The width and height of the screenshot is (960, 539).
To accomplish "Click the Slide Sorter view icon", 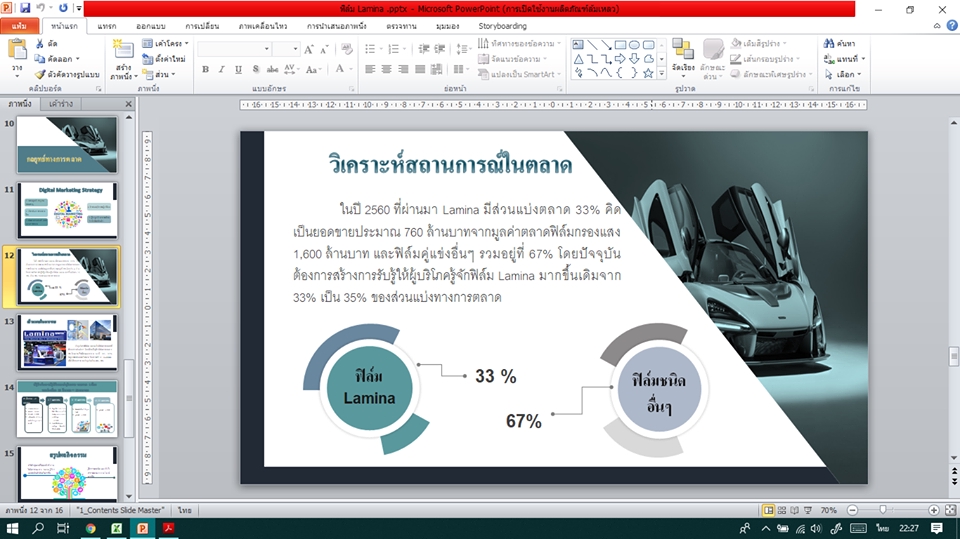I will 782,510.
